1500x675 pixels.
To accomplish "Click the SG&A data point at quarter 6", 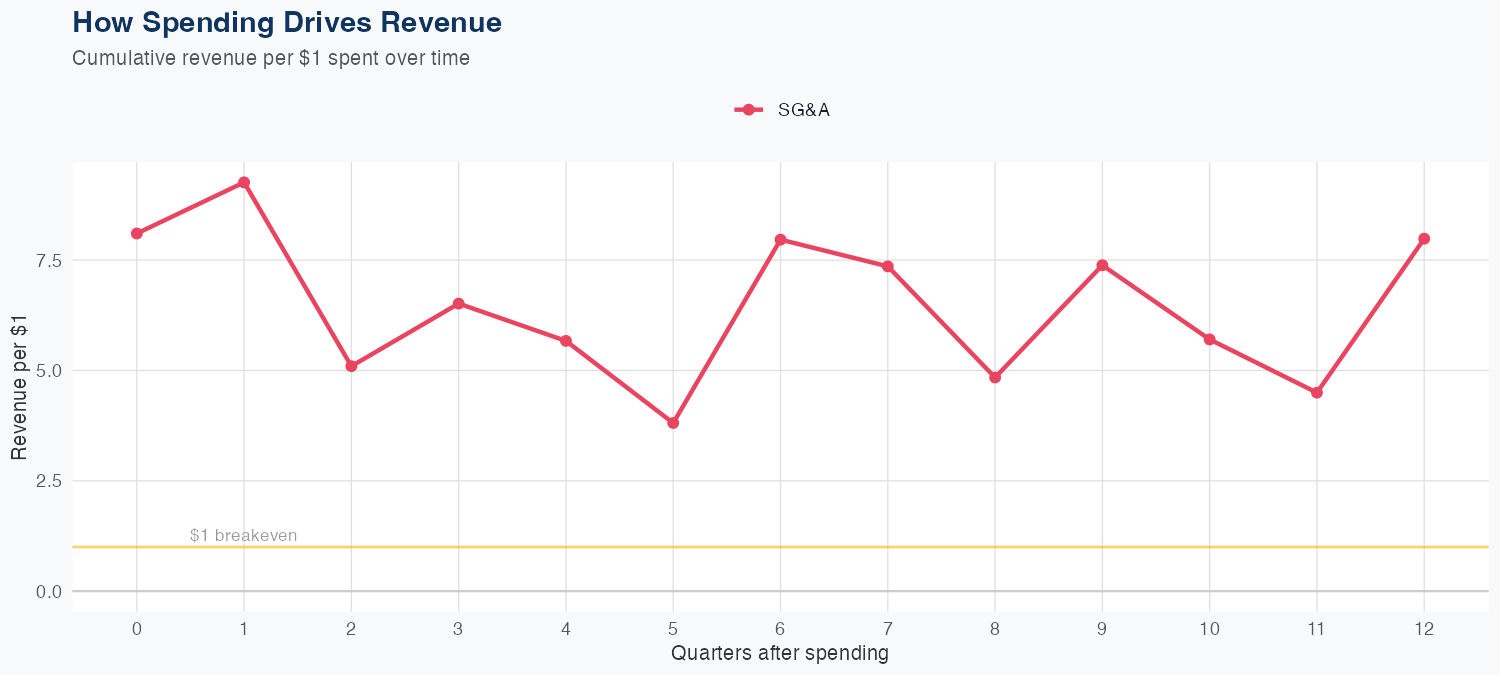I will coord(780,240).
